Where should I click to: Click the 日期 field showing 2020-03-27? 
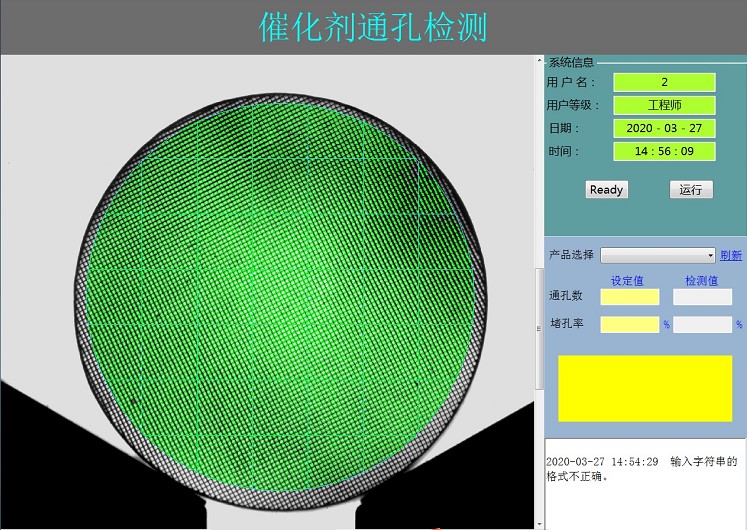664,128
